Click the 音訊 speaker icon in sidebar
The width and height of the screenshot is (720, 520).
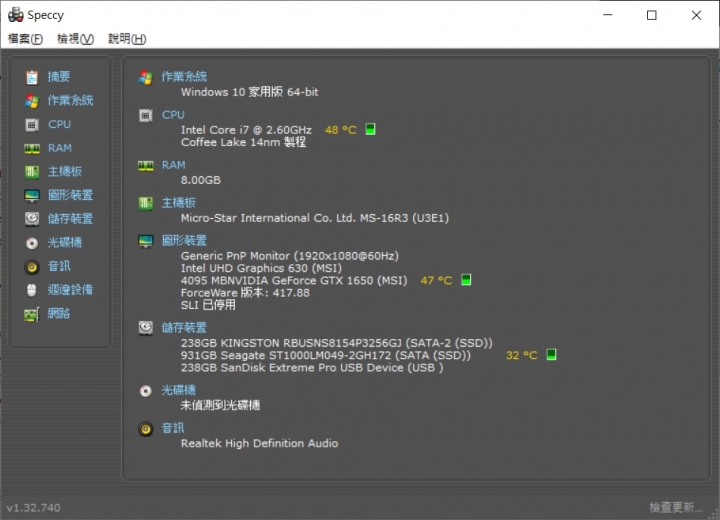pos(32,266)
